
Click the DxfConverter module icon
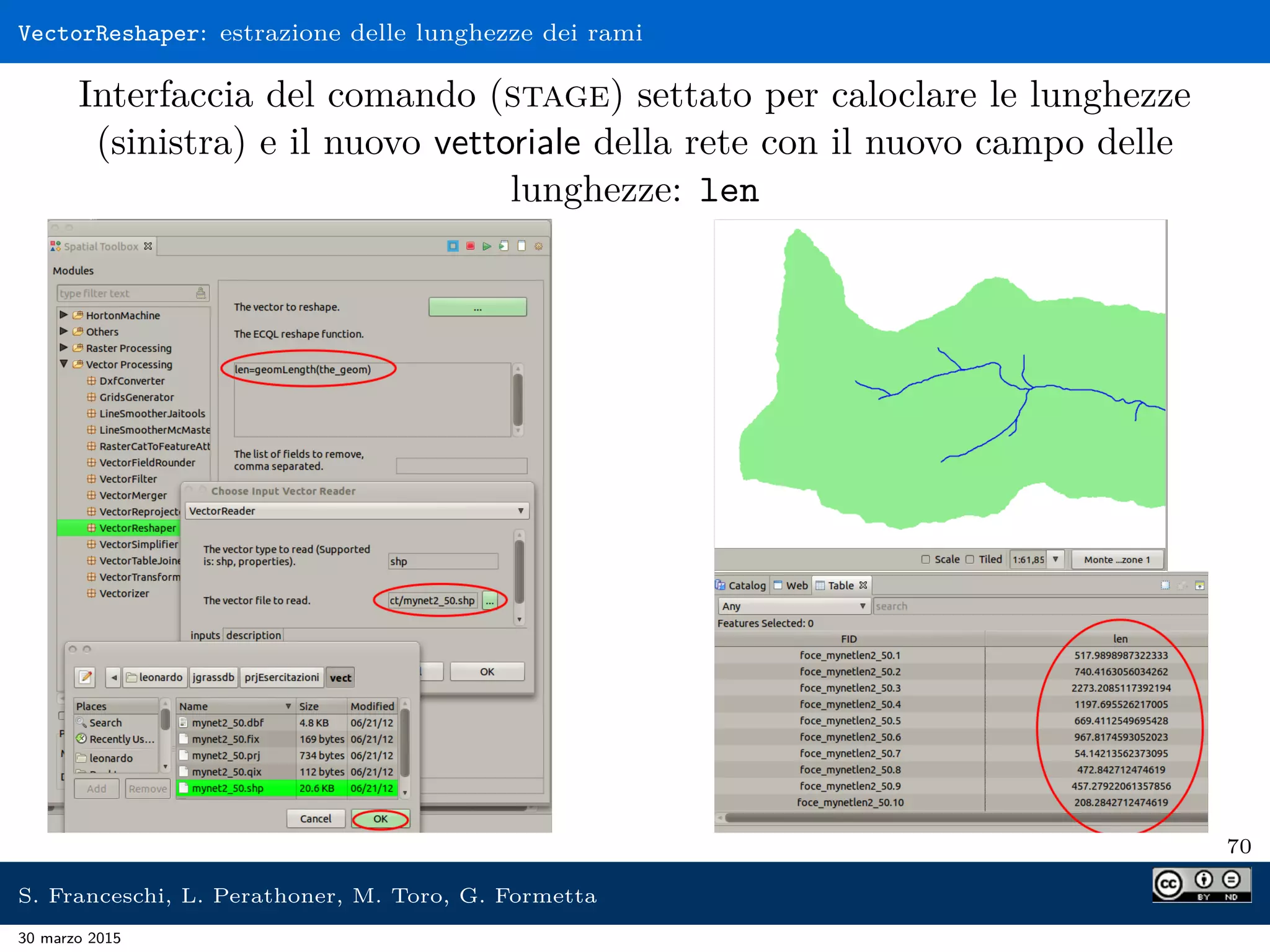tap(91, 381)
